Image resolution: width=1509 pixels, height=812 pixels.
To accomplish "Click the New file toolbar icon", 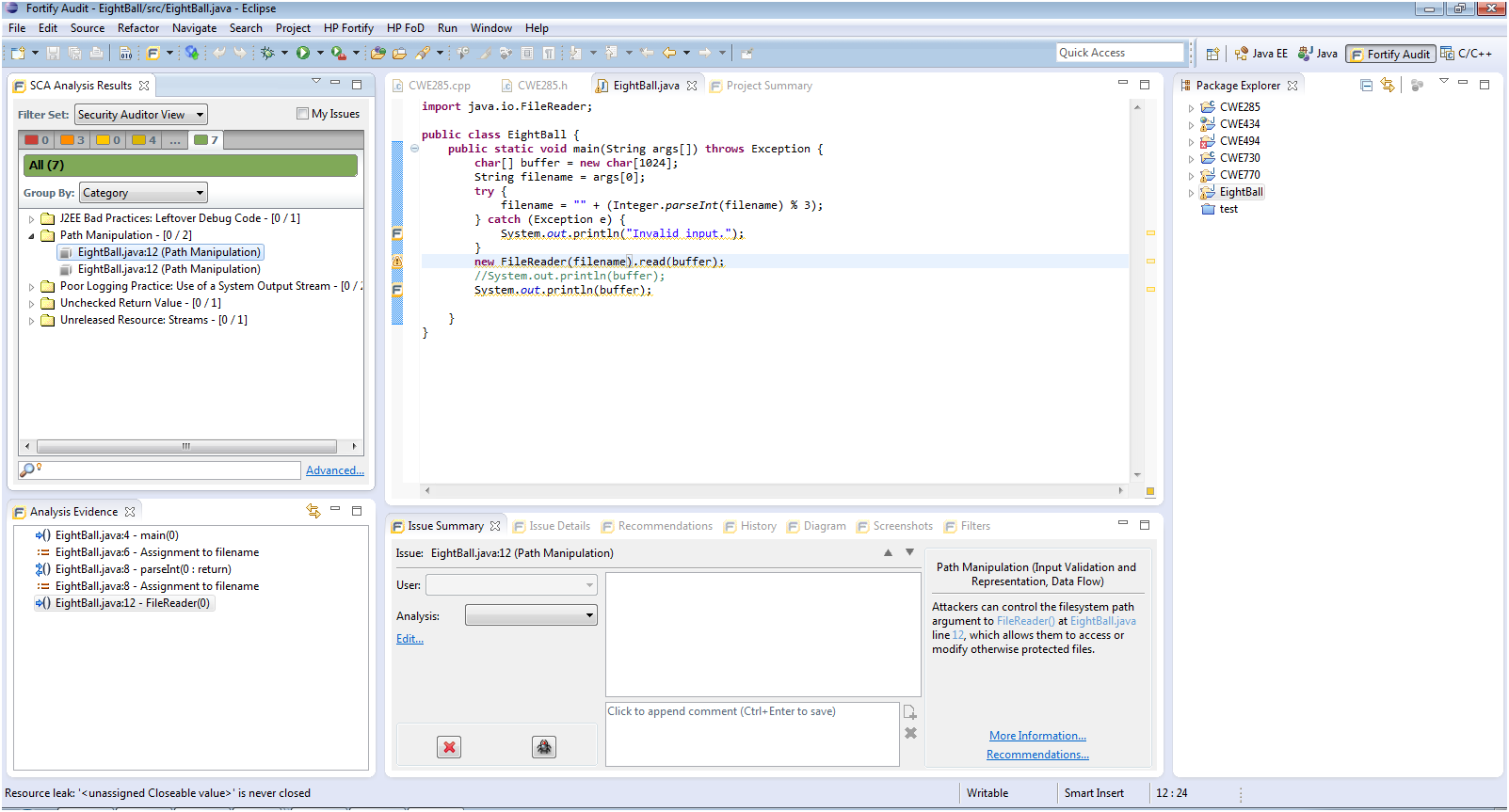I will pos(18,54).
